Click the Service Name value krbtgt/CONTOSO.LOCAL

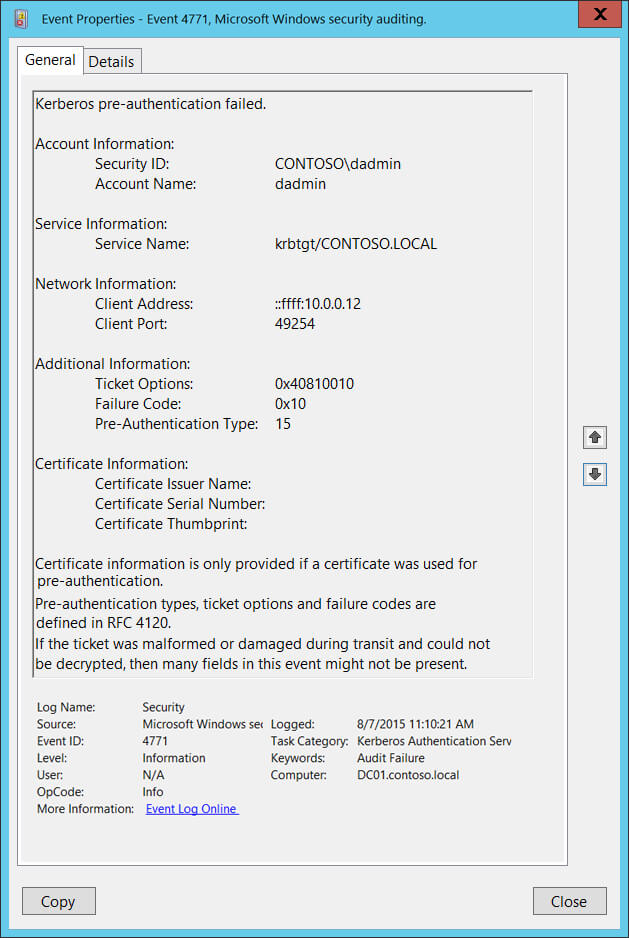pyautogui.click(x=355, y=244)
